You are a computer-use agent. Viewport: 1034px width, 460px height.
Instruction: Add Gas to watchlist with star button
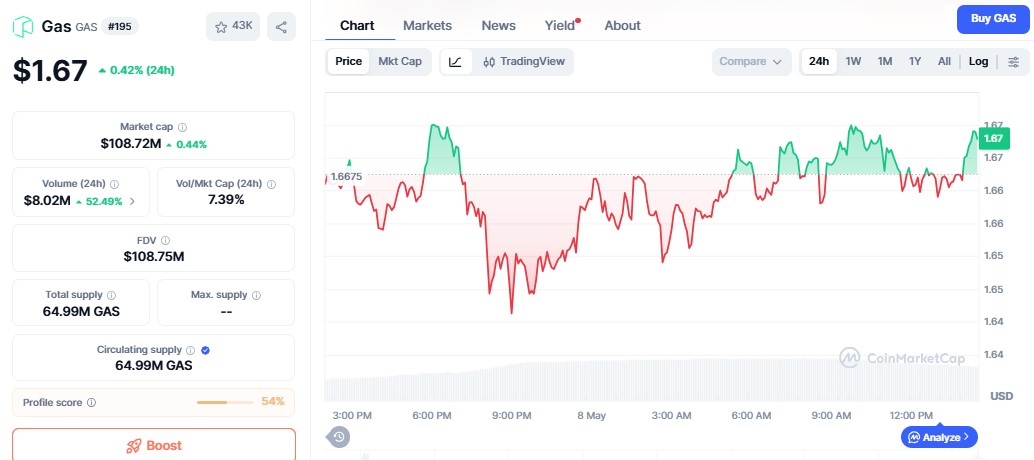tap(233, 26)
